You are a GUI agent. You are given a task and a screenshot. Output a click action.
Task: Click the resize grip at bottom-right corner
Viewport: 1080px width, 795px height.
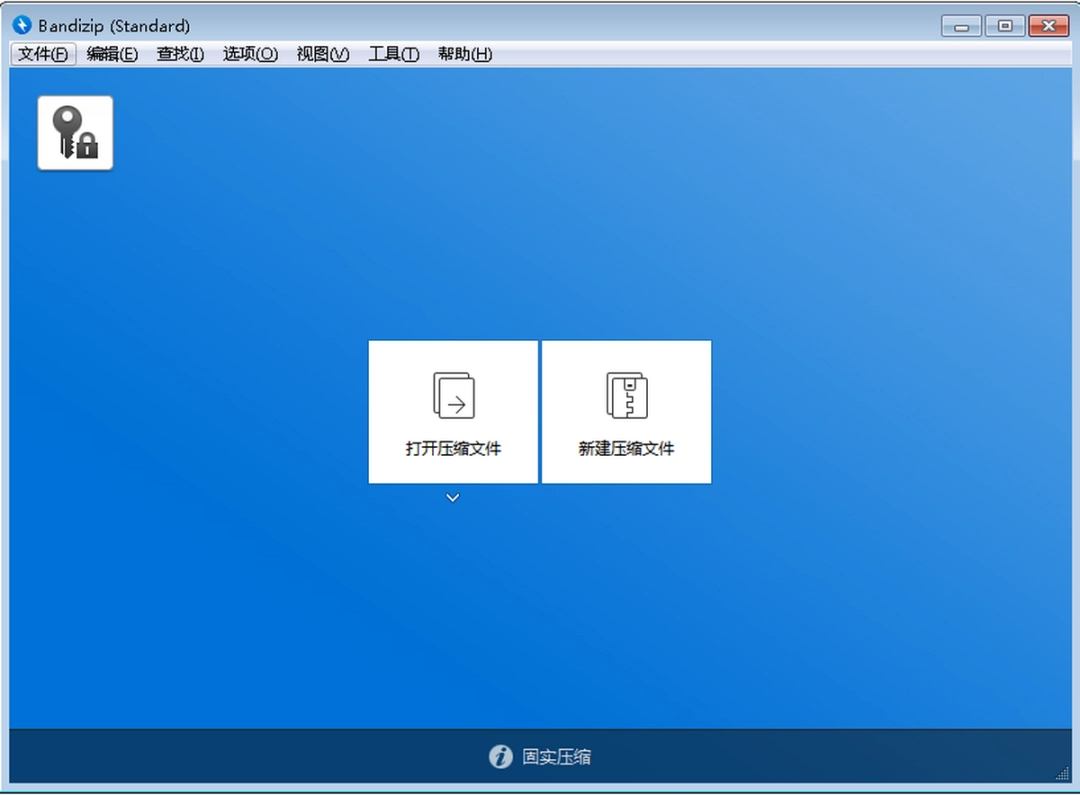(1062, 772)
